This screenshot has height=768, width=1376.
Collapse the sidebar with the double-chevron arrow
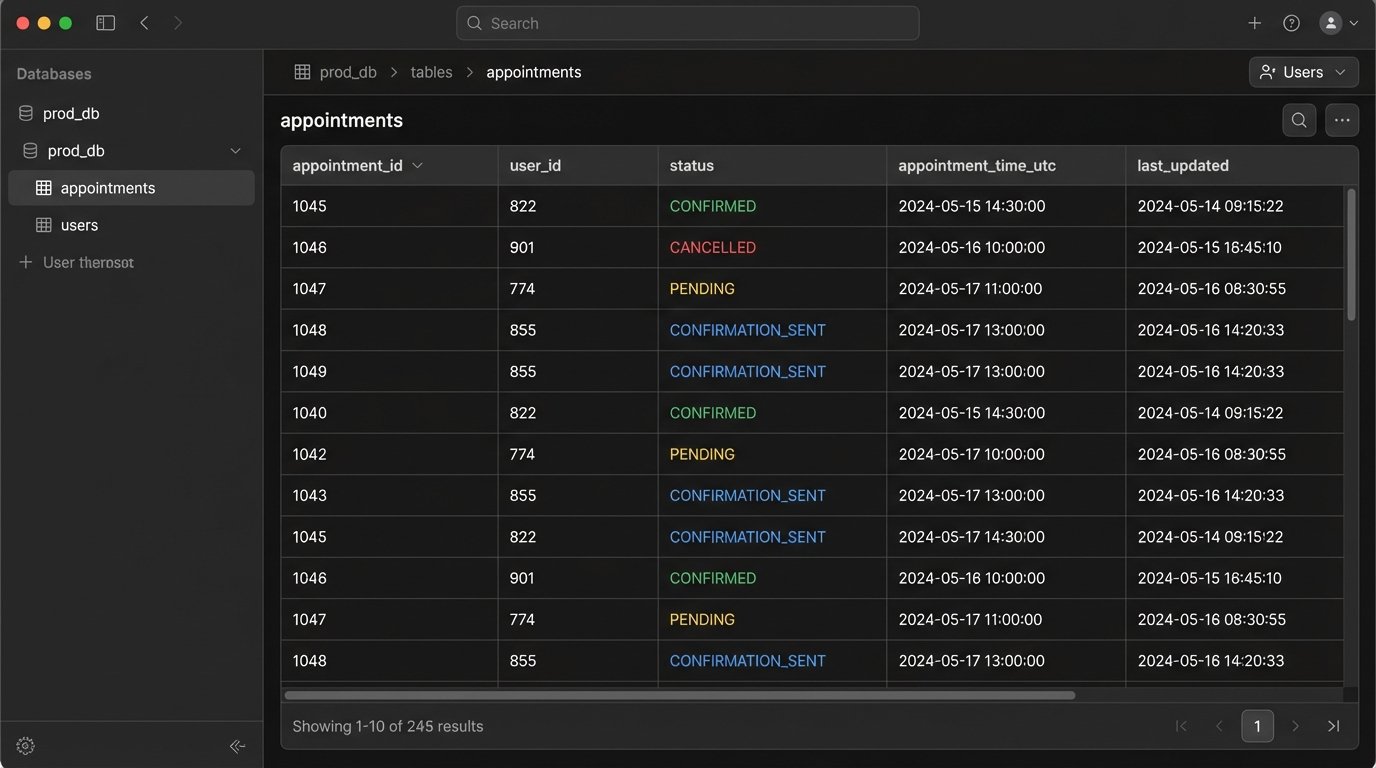(x=238, y=745)
